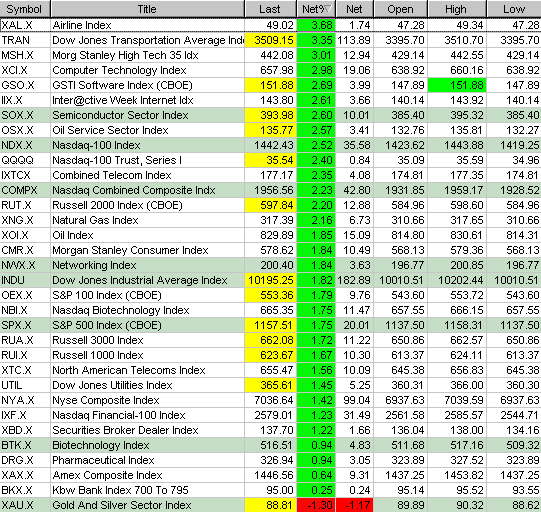Sort by the Symbol column header
The image size is (541, 512).
click(x=25, y=9)
